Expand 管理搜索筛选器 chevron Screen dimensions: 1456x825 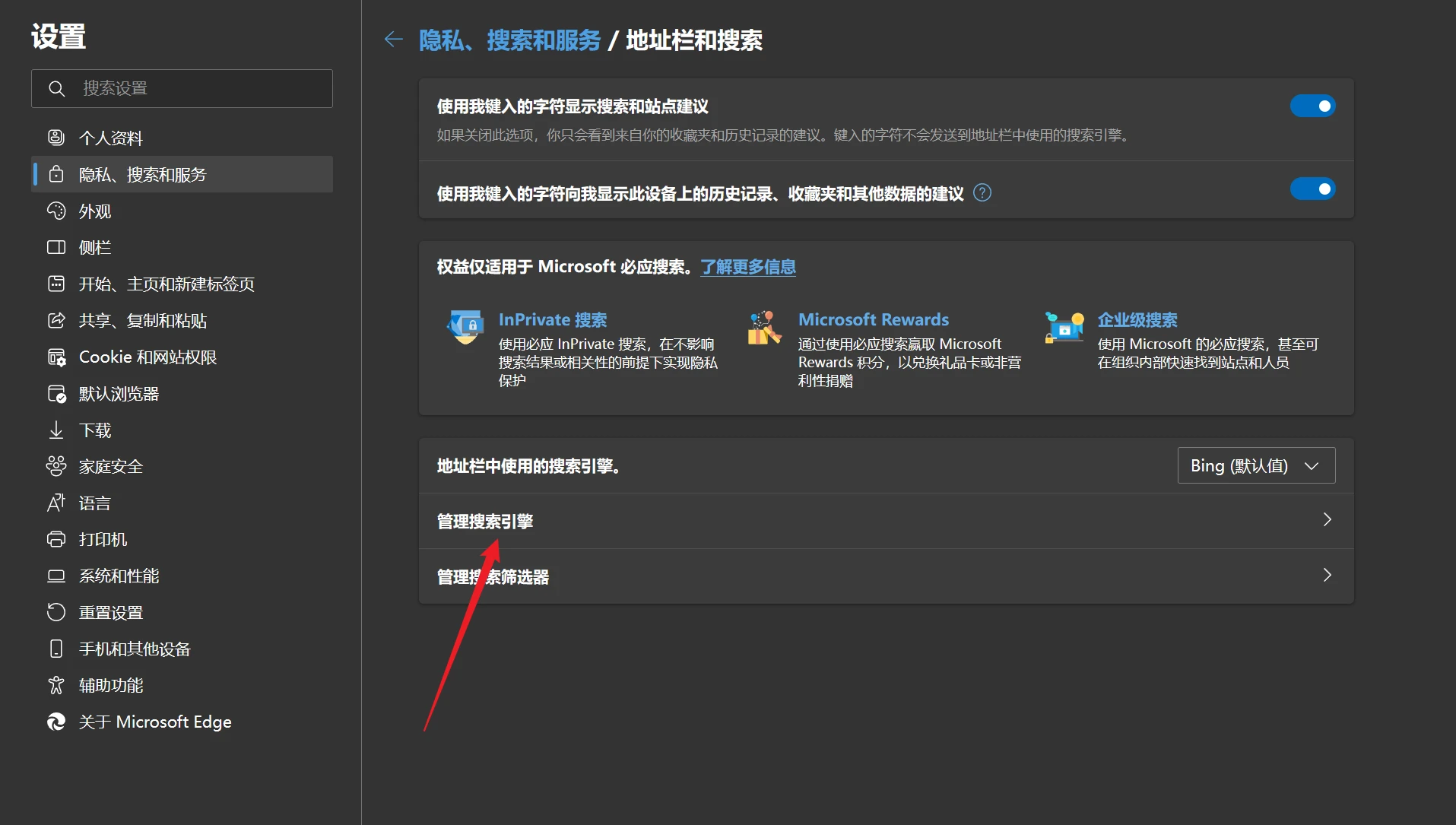1327,576
